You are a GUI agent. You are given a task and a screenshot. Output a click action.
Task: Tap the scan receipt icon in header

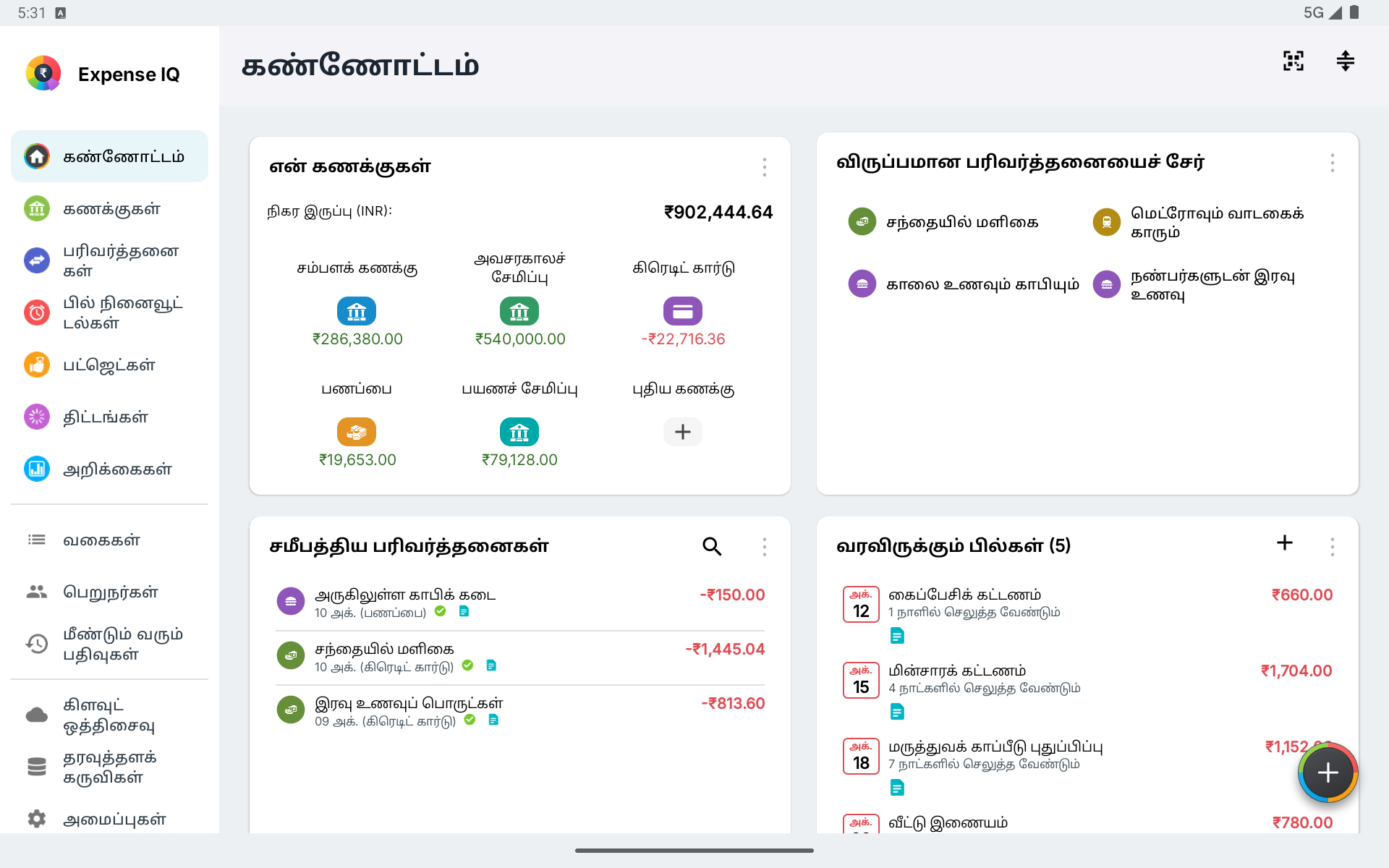[1294, 61]
